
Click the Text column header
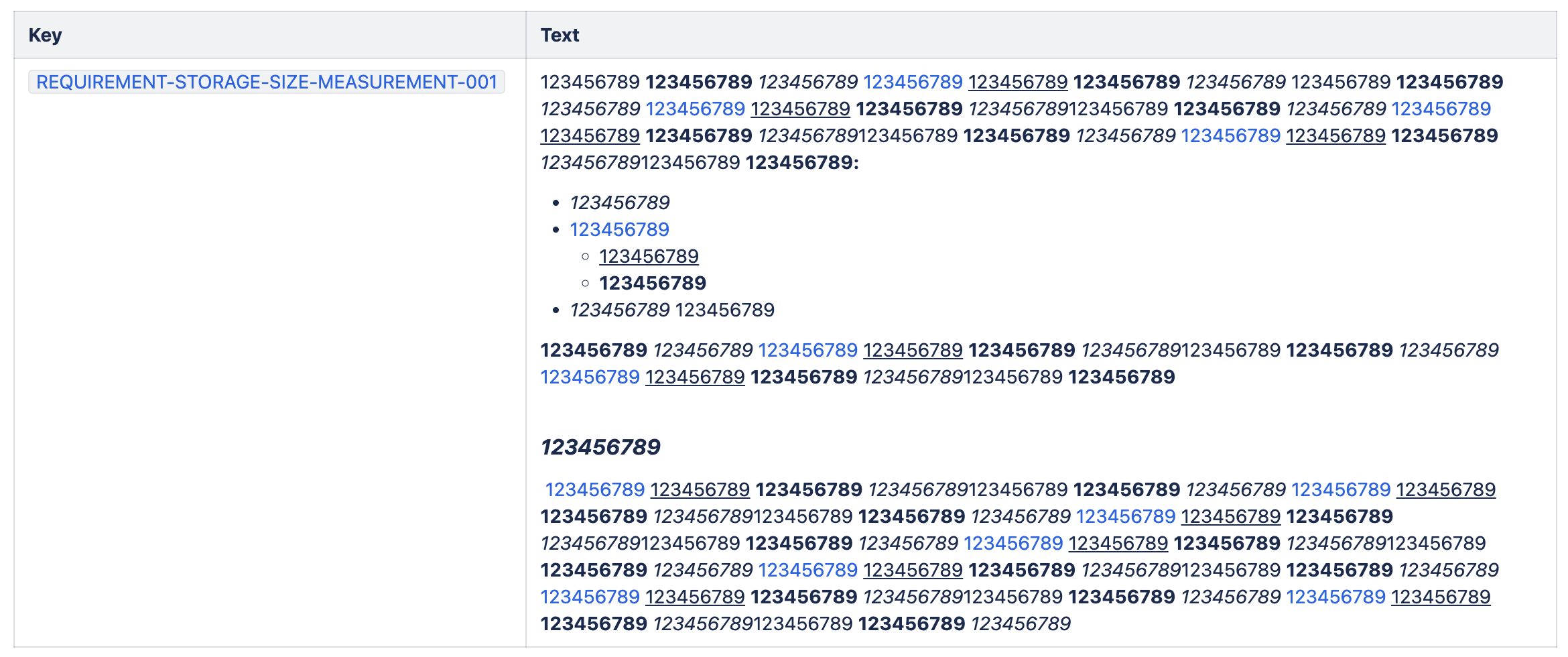(x=560, y=35)
